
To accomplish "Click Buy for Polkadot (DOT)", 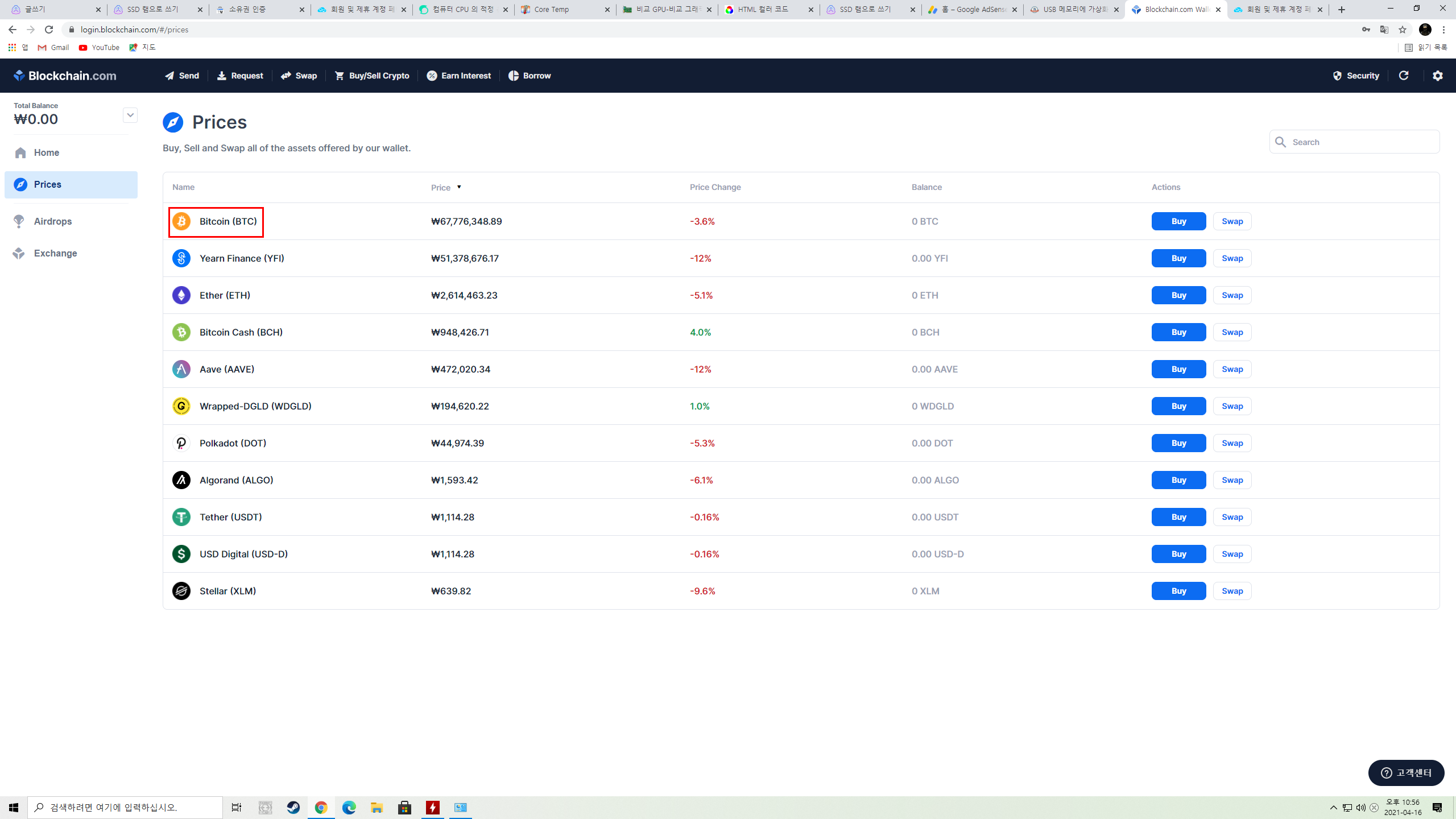I will click(x=1178, y=443).
